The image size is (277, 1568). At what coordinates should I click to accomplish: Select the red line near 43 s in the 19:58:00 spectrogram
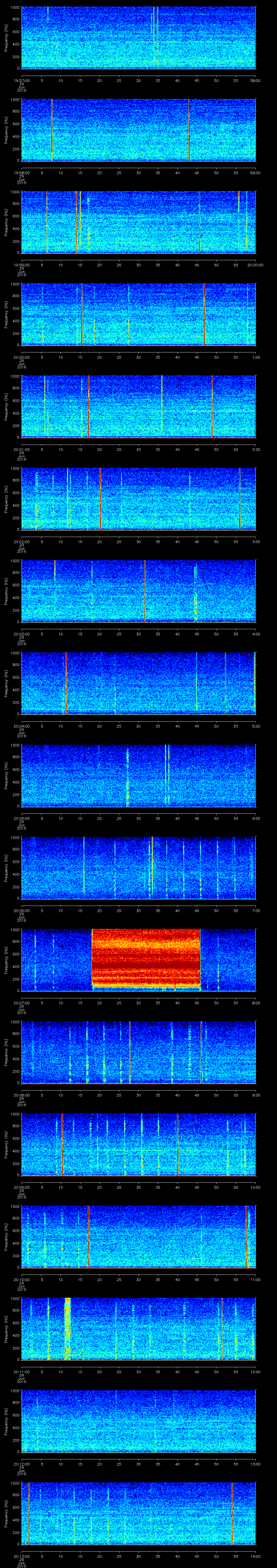pyautogui.click(x=189, y=130)
